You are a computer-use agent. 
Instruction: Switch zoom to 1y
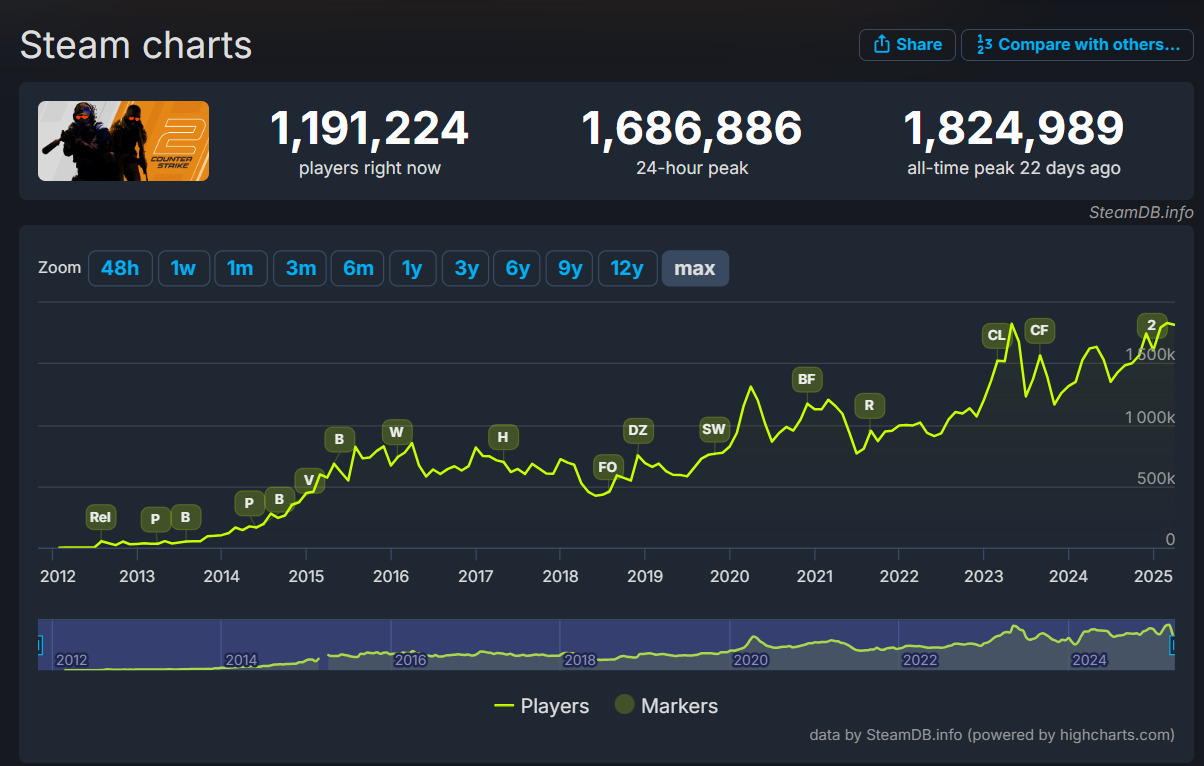coord(412,268)
